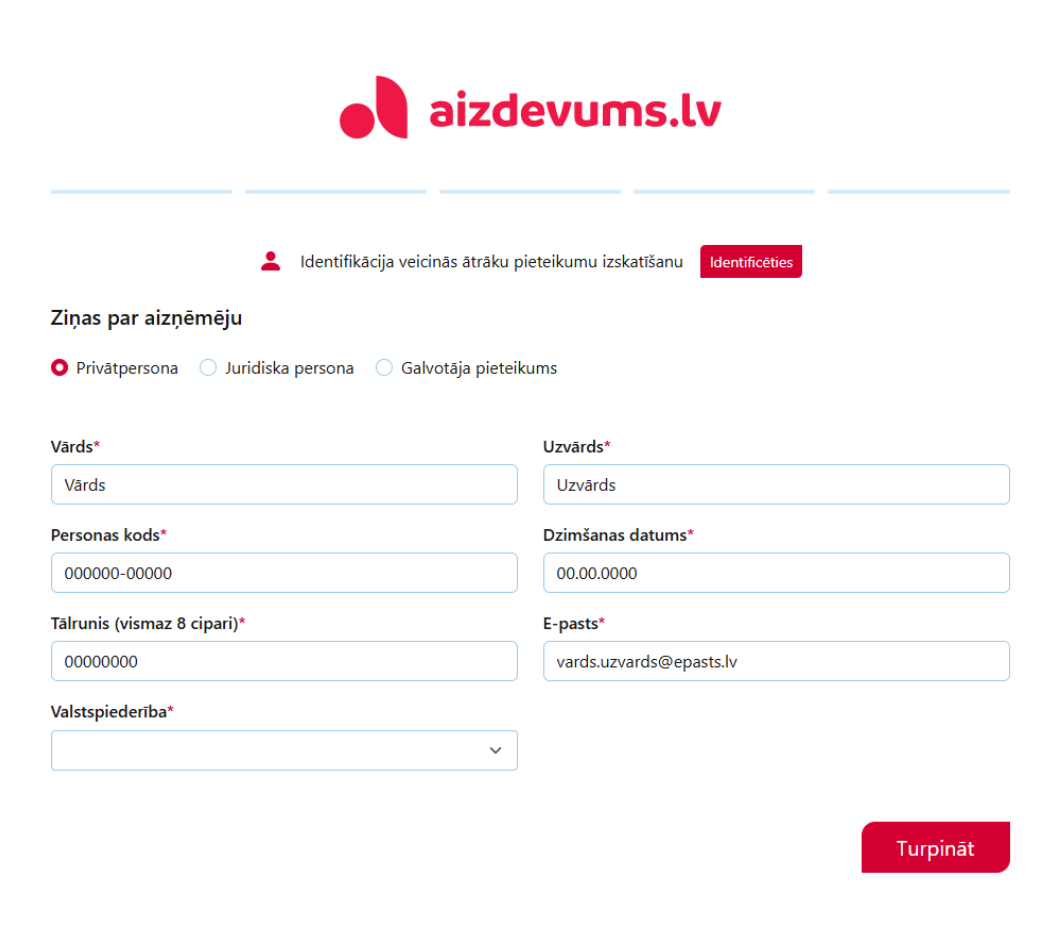Click the second progress step bar
The height and width of the screenshot is (945, 1063).
[336, 191]
